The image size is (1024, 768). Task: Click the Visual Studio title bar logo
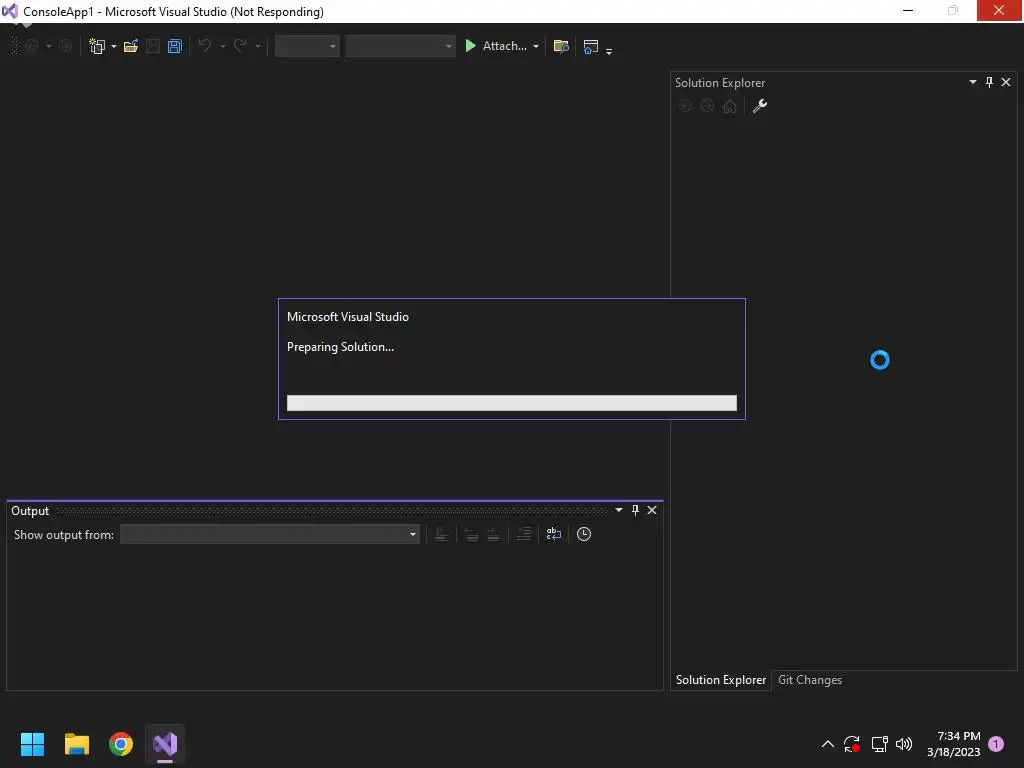pos(10,11)
